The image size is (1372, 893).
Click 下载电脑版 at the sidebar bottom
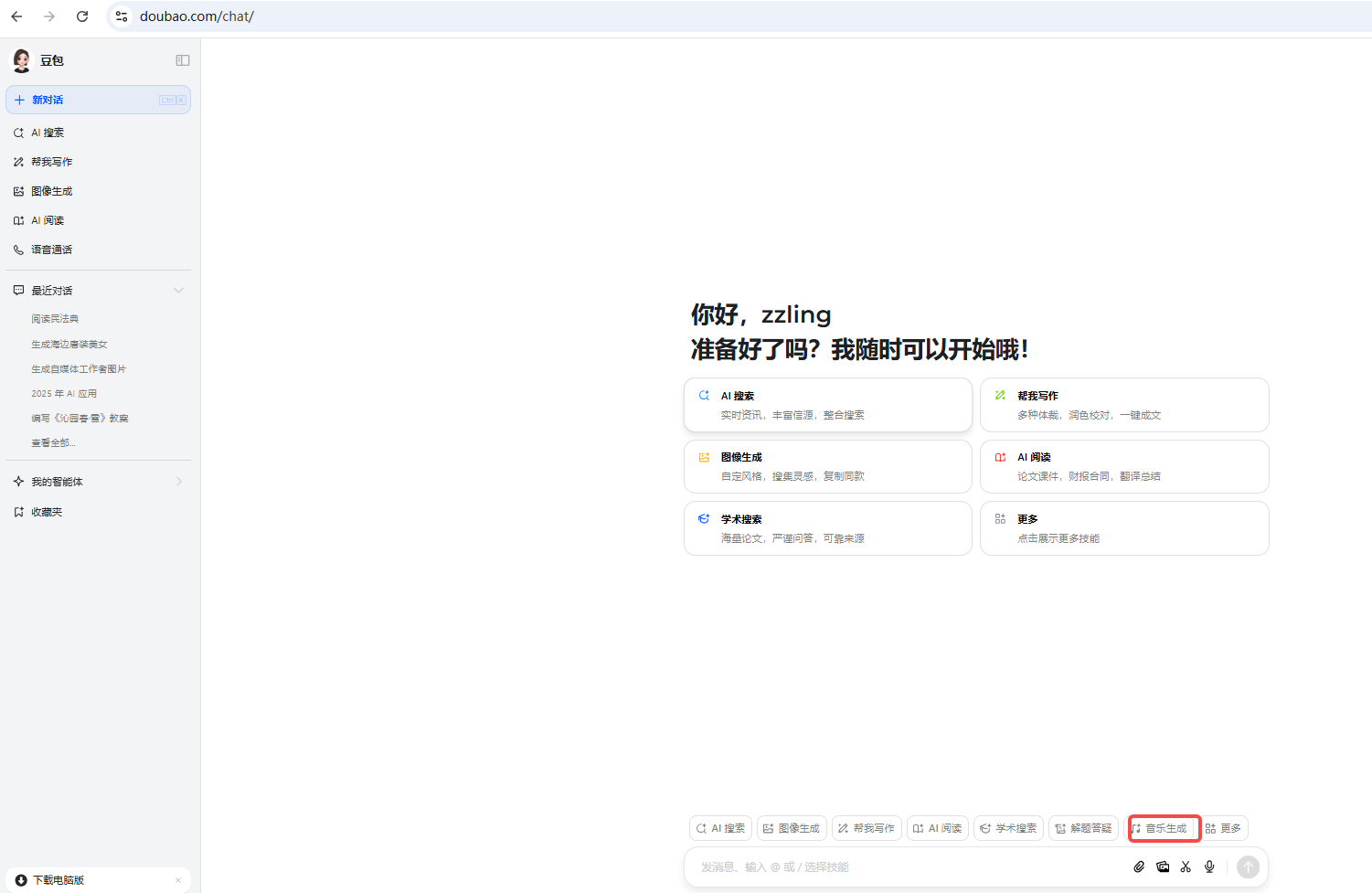pos(58,880)
